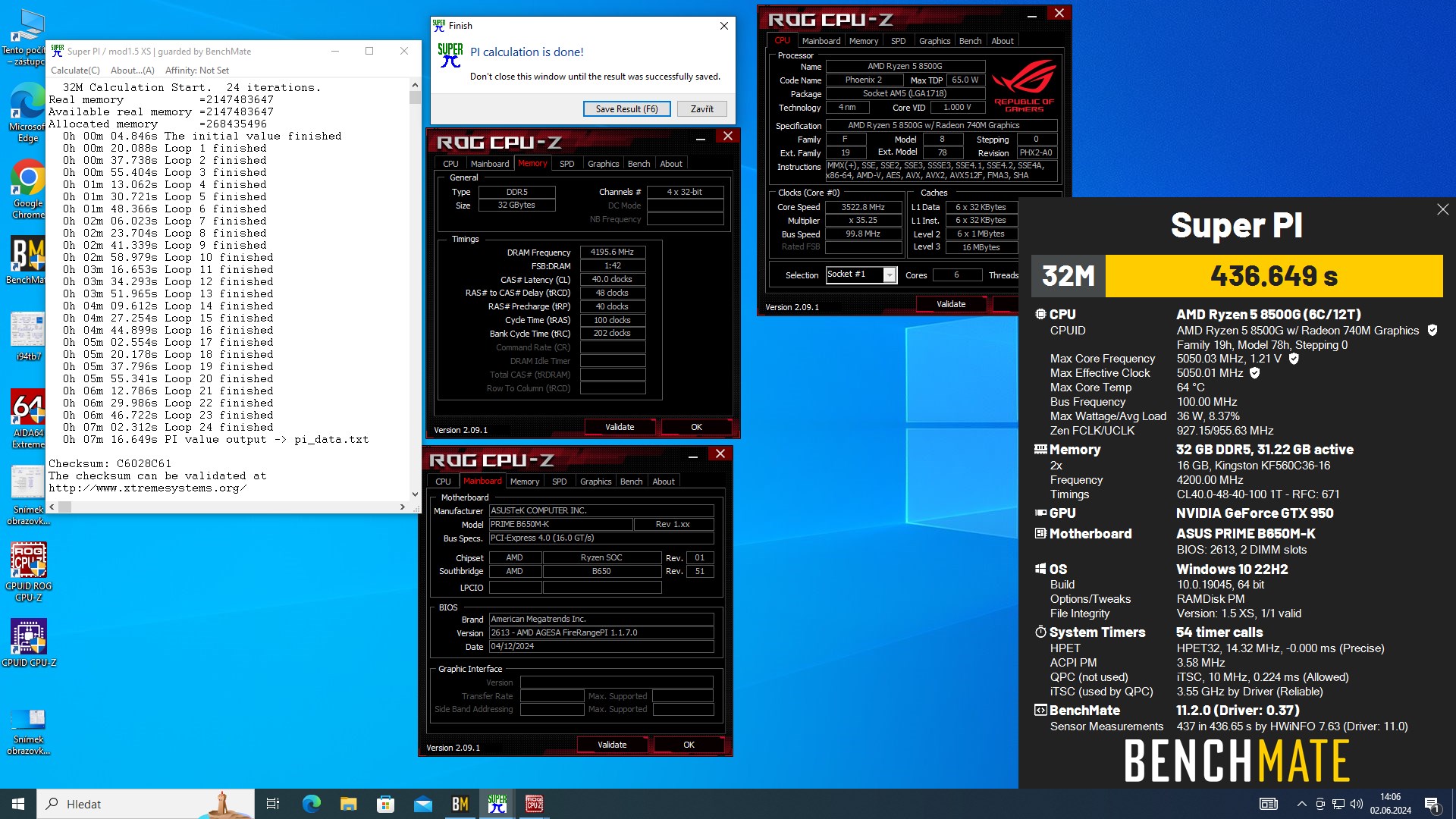Open CPUID CPU-Z desktop icon

tap(28, 642)
